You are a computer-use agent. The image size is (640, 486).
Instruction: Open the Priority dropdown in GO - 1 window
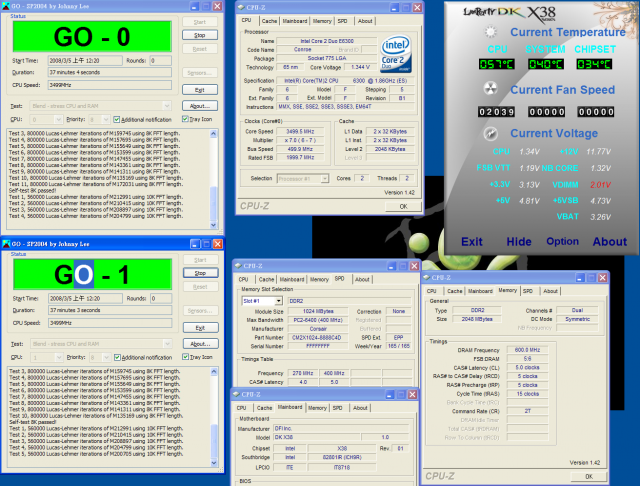pyautogui.click(x=106, y=357)
